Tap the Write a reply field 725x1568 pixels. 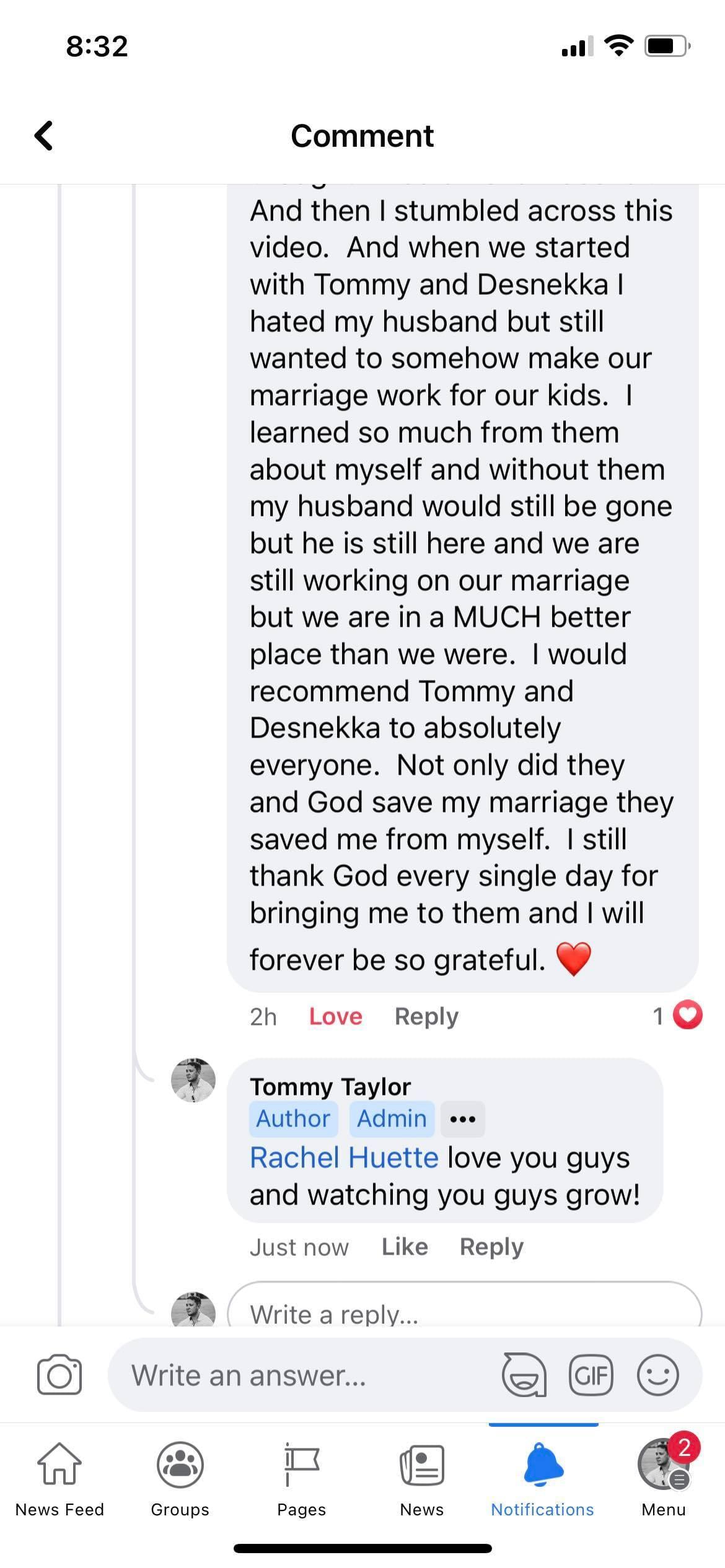coord(465,1313)
